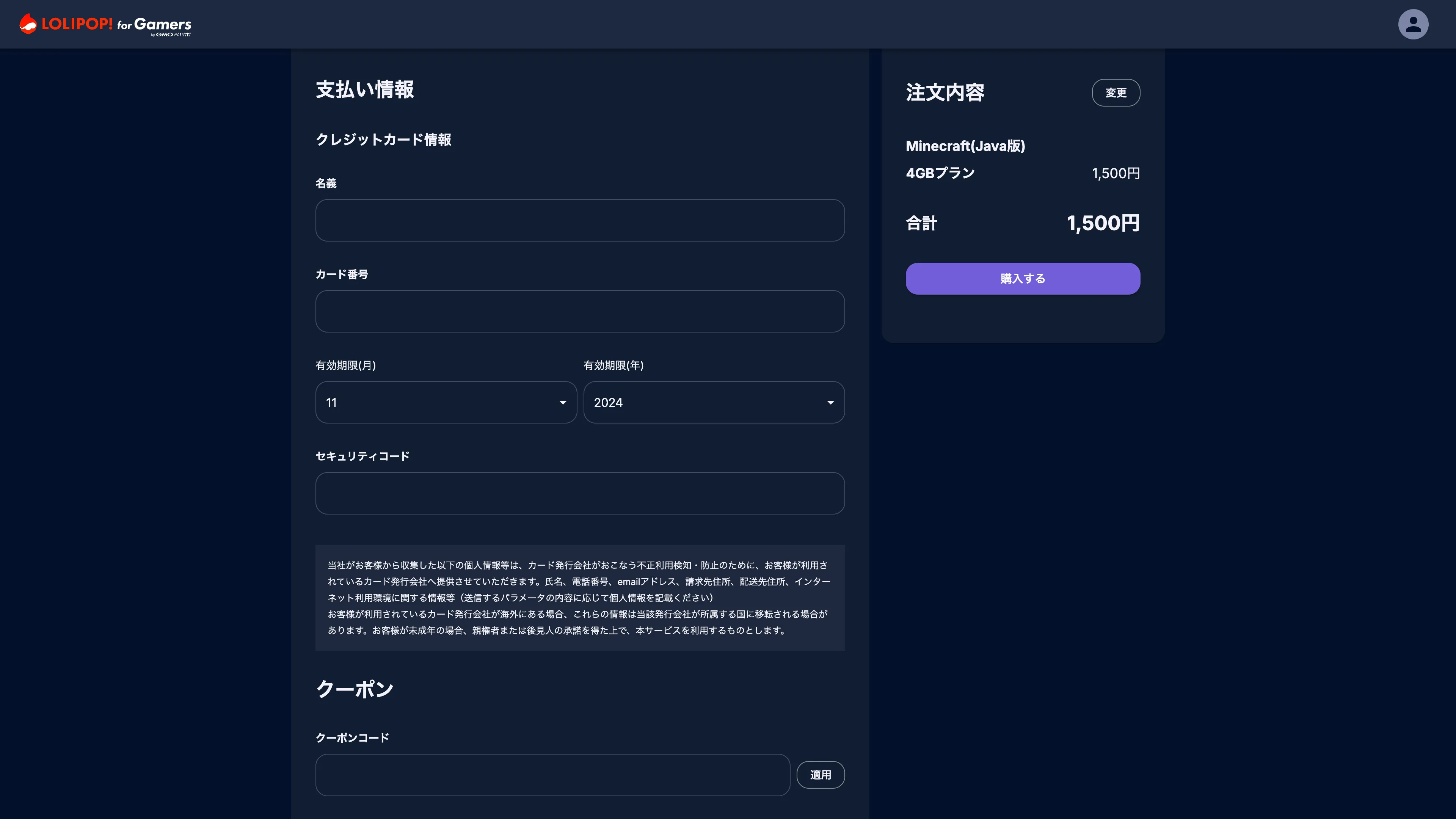Select the 4GBプラン text

point(940,173)
